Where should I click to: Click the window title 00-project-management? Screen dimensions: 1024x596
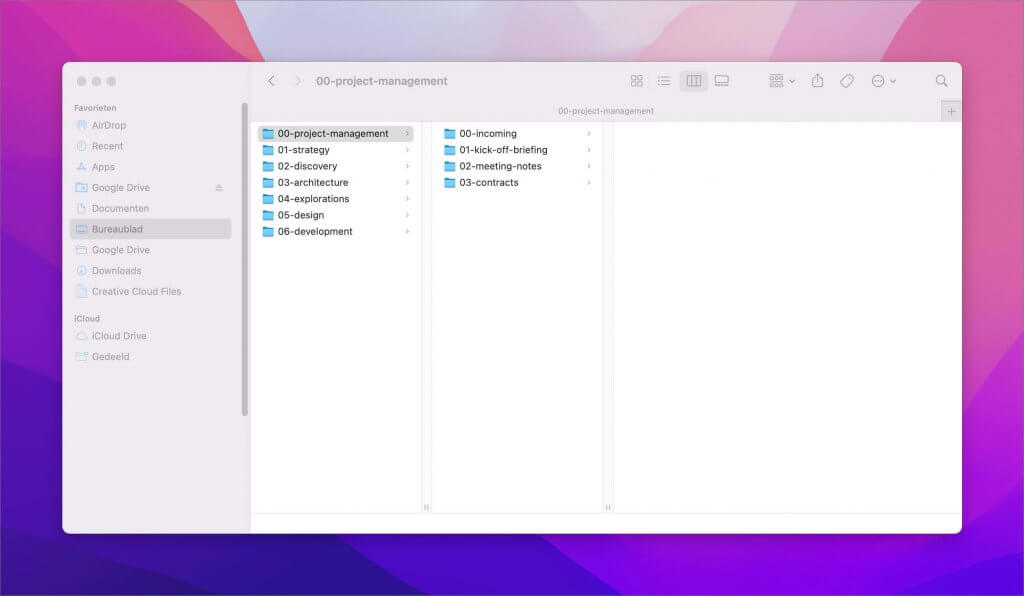coord(382,81)
